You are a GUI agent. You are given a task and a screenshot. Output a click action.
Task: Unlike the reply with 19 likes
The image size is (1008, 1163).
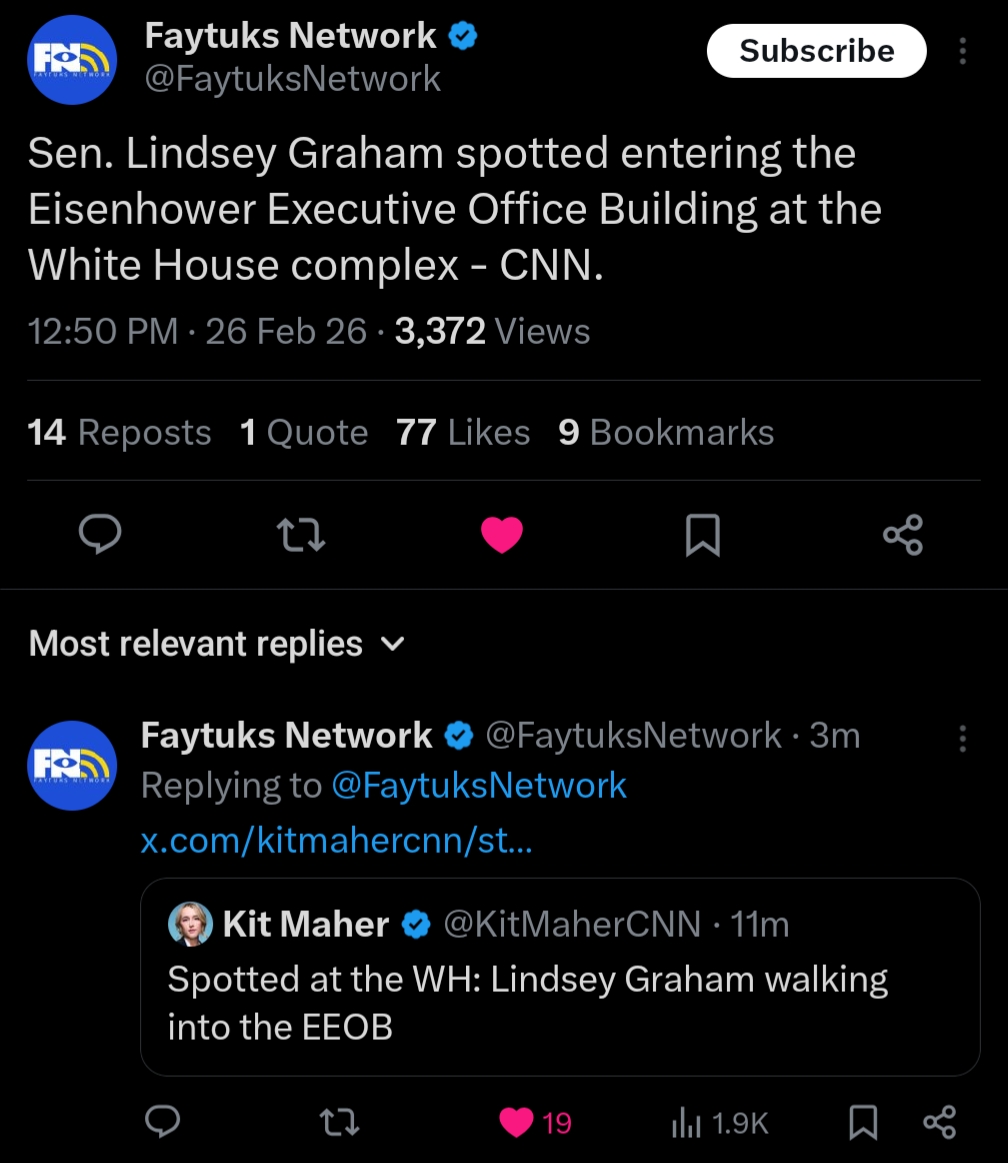pos(517,1122)
